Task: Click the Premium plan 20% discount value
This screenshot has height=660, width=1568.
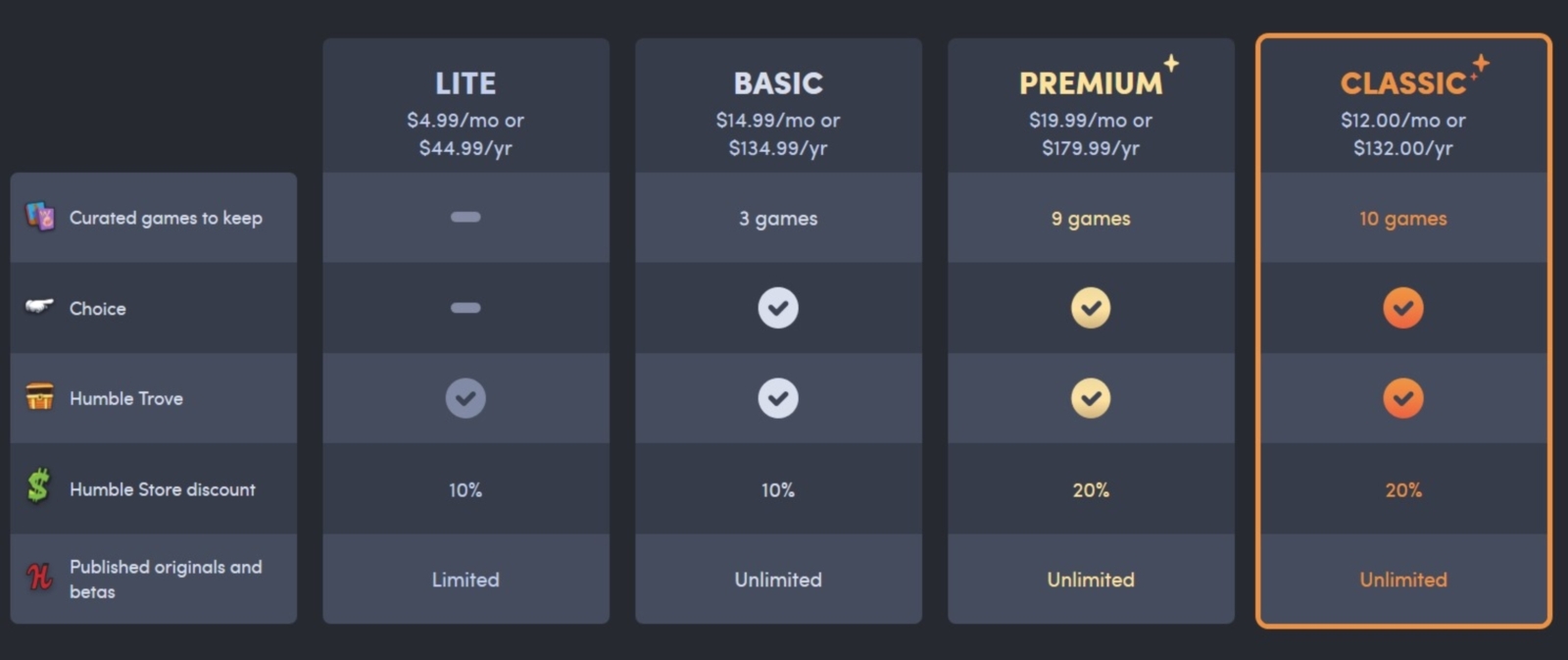Action: [1091, 489]
